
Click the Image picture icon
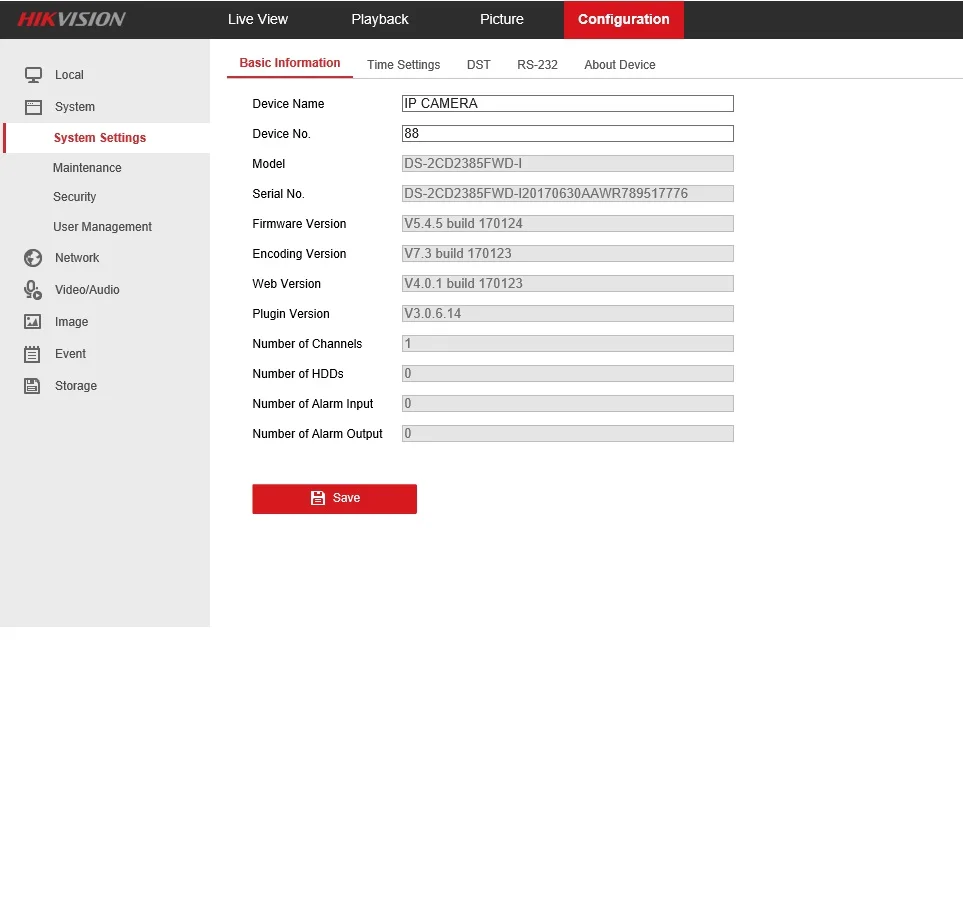tap(33, 322)
